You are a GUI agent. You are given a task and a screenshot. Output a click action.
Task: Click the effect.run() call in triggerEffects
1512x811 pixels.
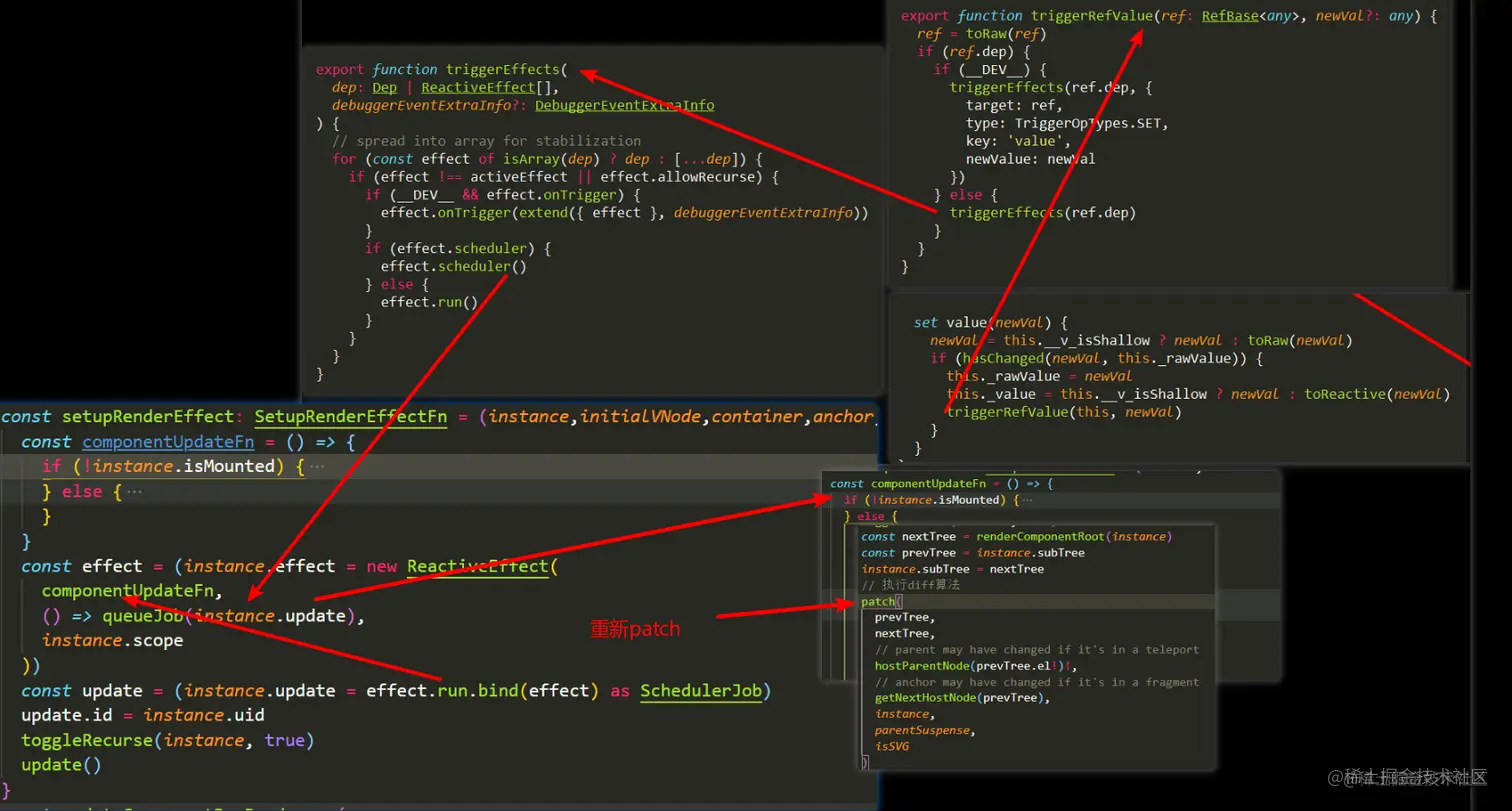(429, 302)
